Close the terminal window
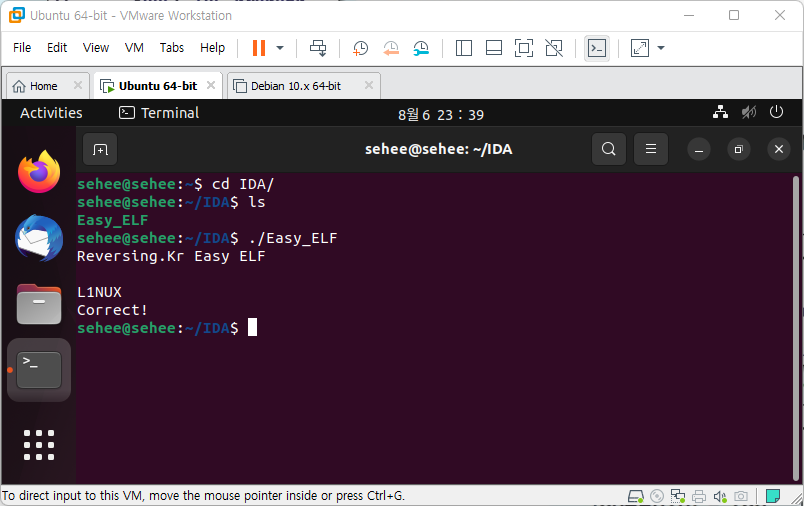804x506 pixels. [779, 149]
